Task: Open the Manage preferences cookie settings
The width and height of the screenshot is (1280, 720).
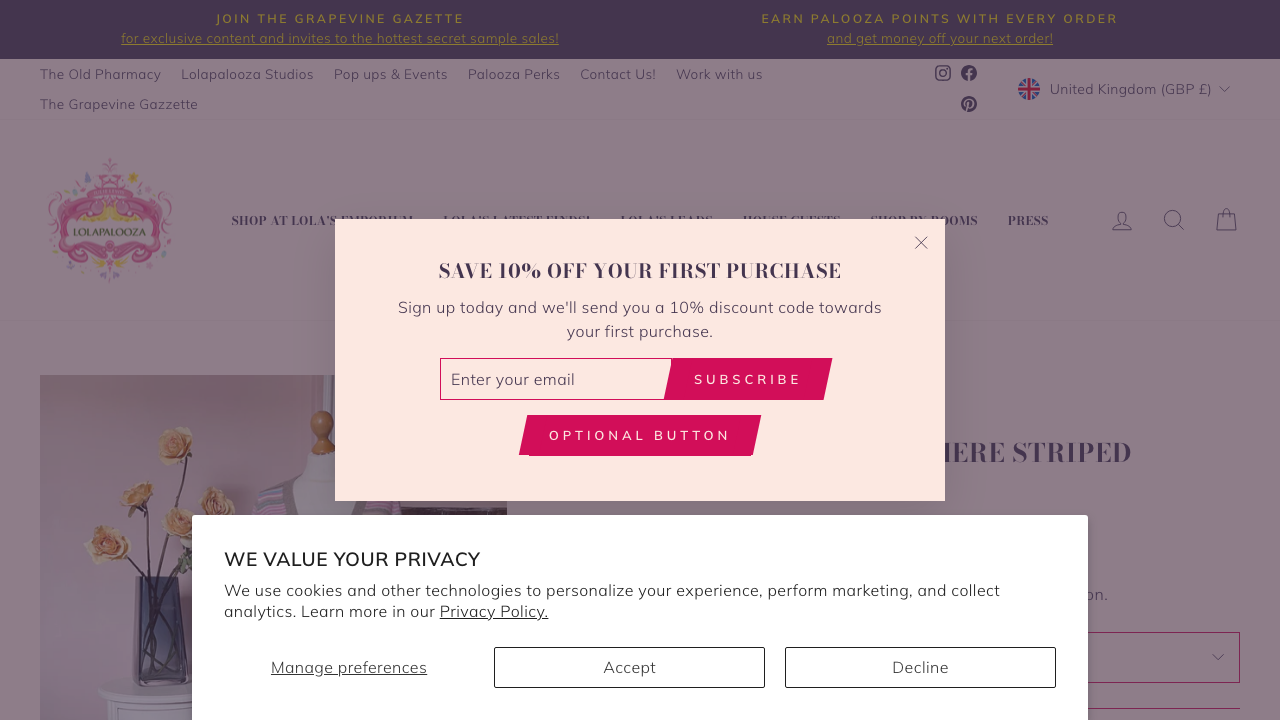Action: pos(348,666)
